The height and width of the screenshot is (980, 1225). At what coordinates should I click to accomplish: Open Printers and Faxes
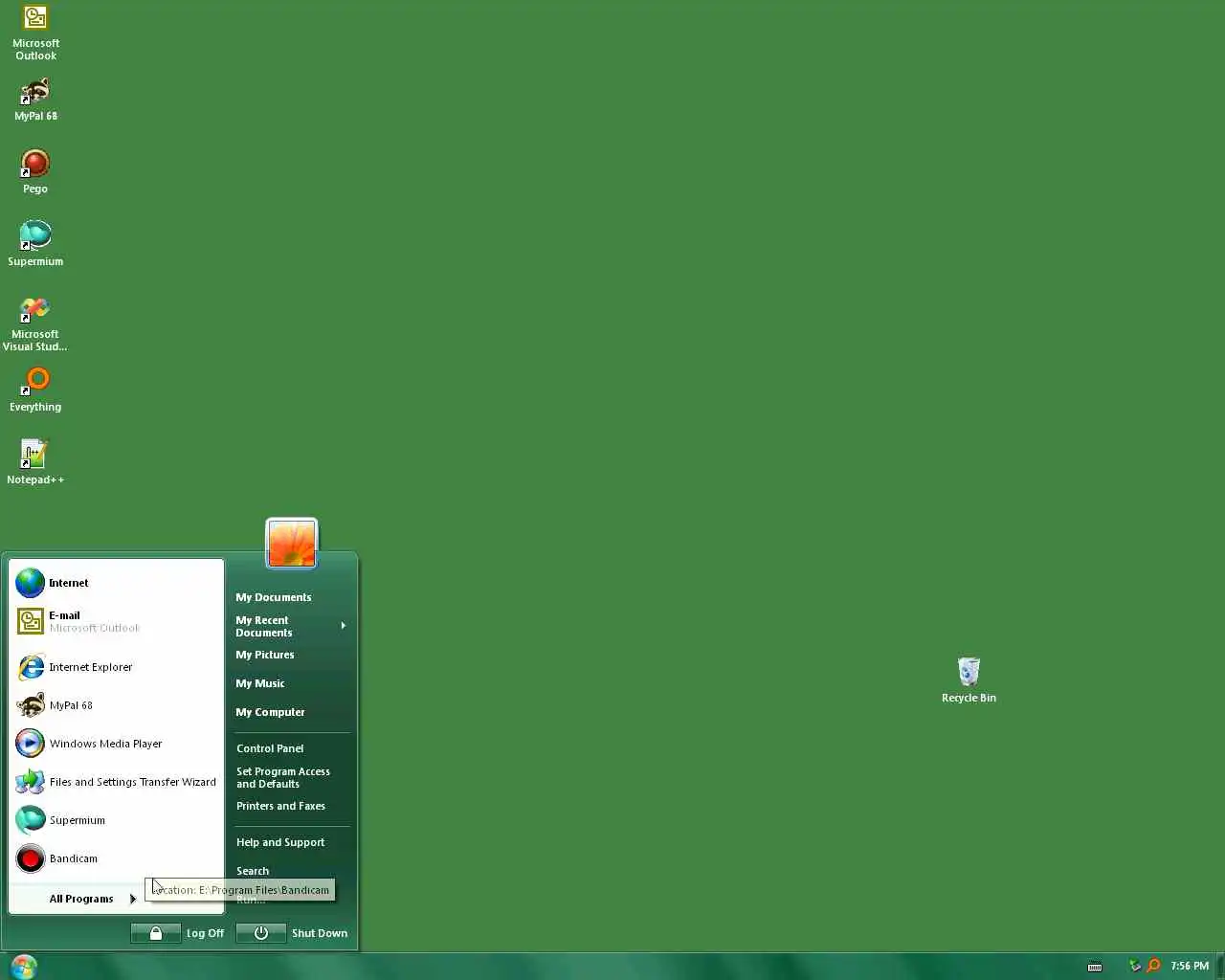coord(292,806)
